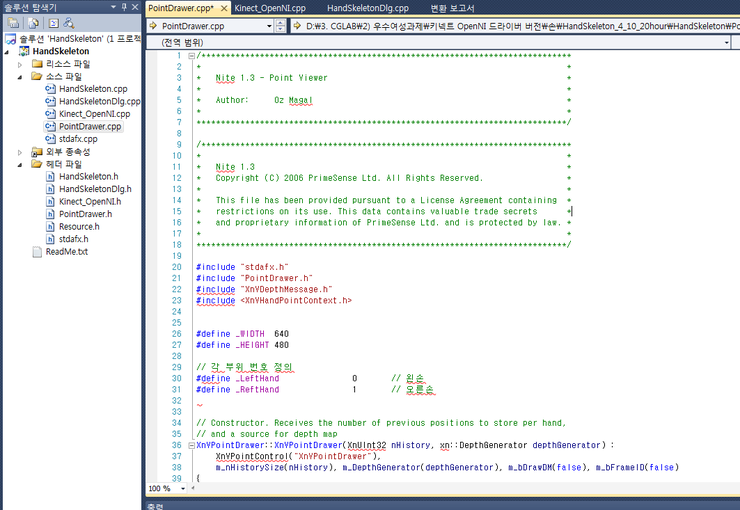Click the #include "XnVDepthMessage.h" line
This screenshot has width=740, height=510.
pos(264,289)
